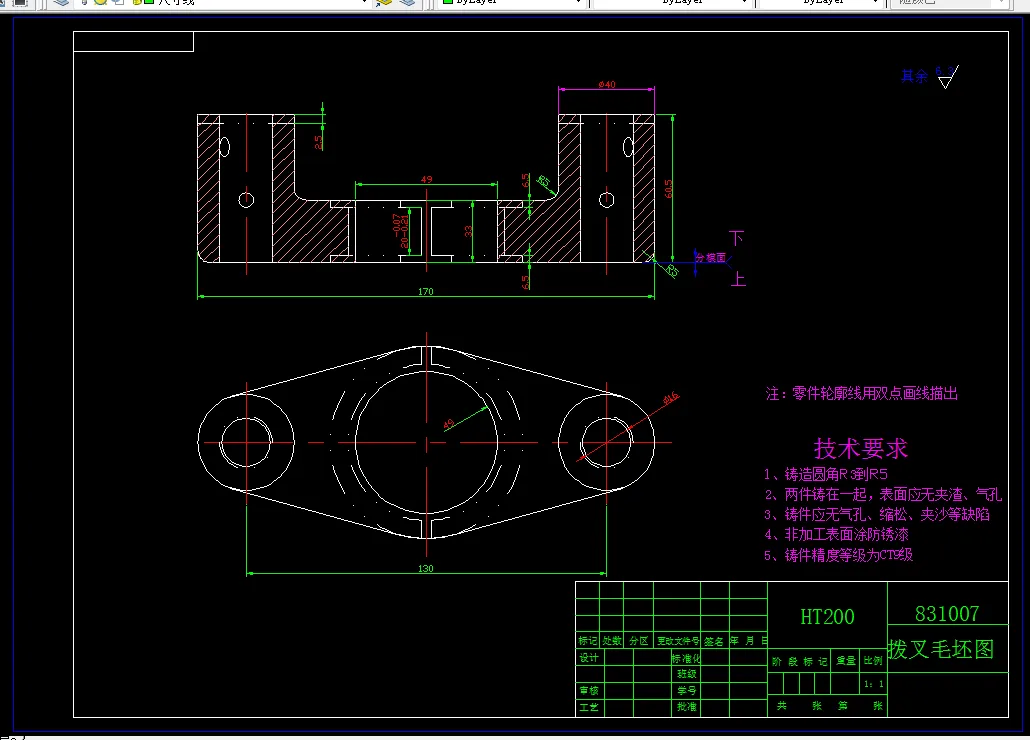Select the 分区 title block cell
Image resolution: width=1030 pixels, height=740 pixels.
(638, 641)
